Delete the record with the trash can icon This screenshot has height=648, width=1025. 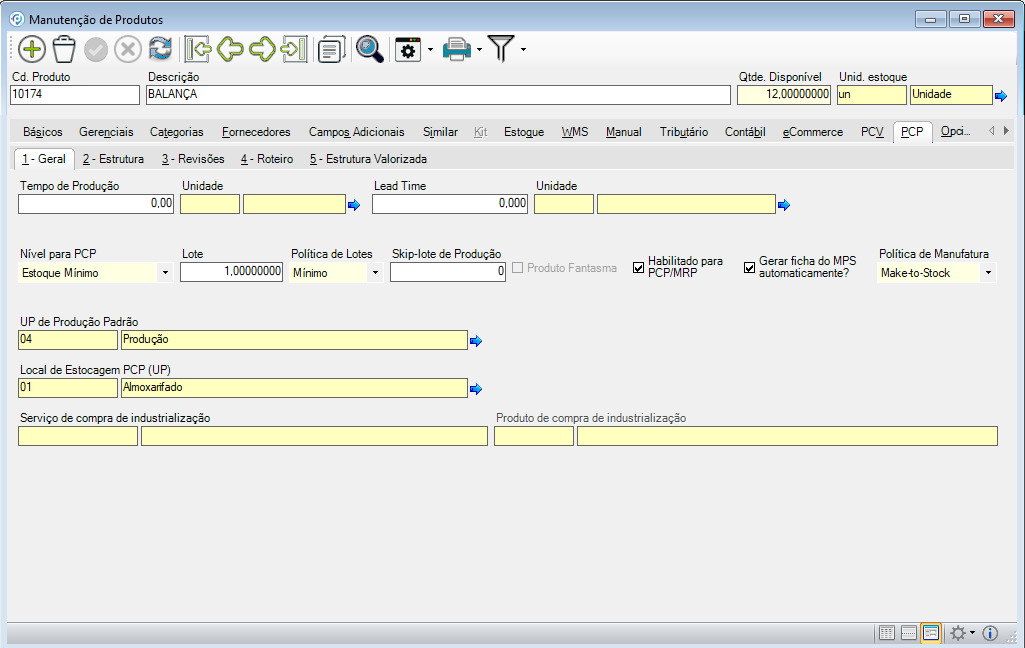[x=64, y=49]
